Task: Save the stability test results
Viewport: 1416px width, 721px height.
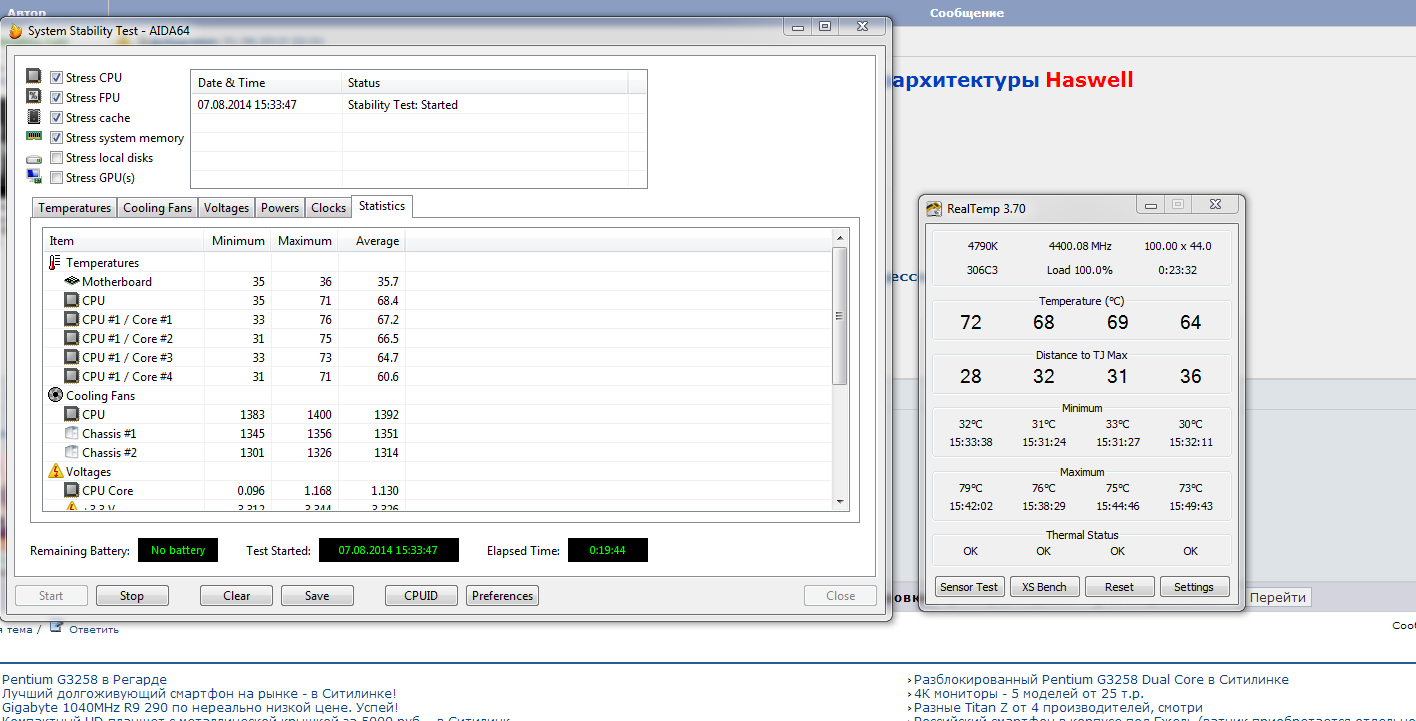Action: pos(317,595)
